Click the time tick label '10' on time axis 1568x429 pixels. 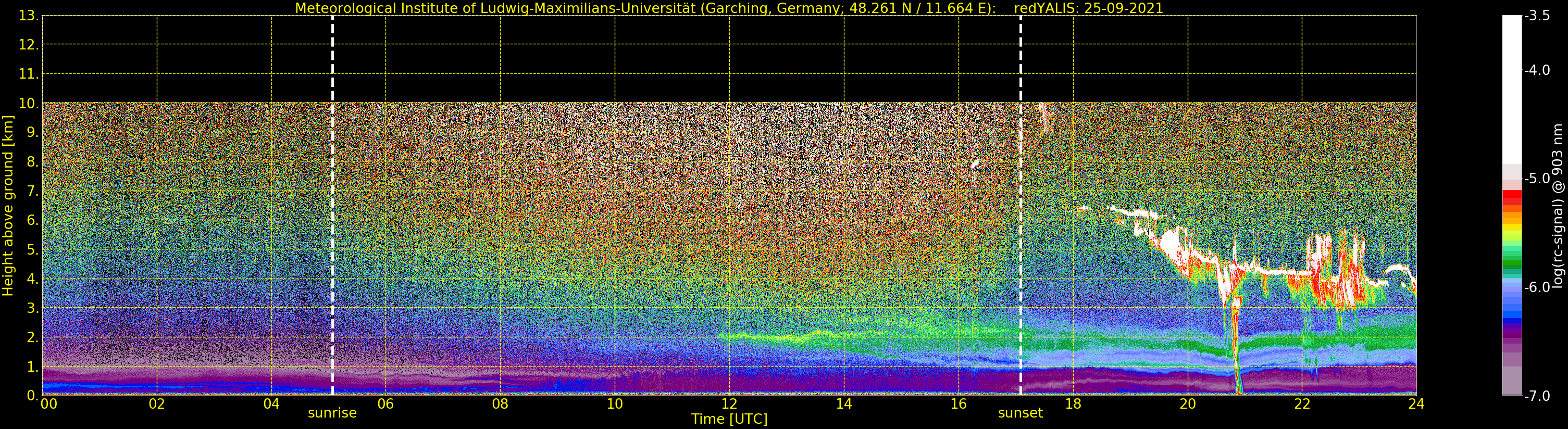point(615,404)
